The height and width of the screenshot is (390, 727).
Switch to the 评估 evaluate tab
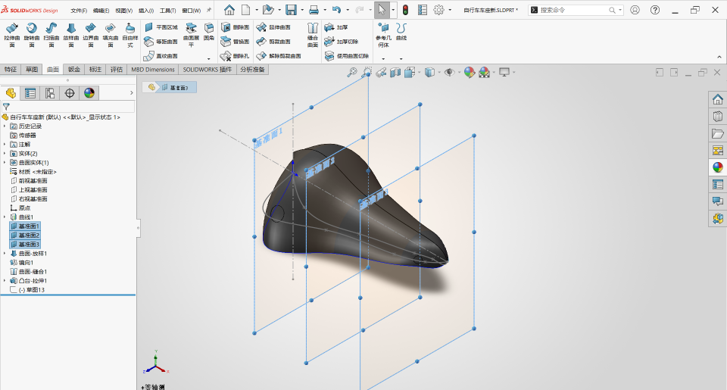(x=116, y=70)
